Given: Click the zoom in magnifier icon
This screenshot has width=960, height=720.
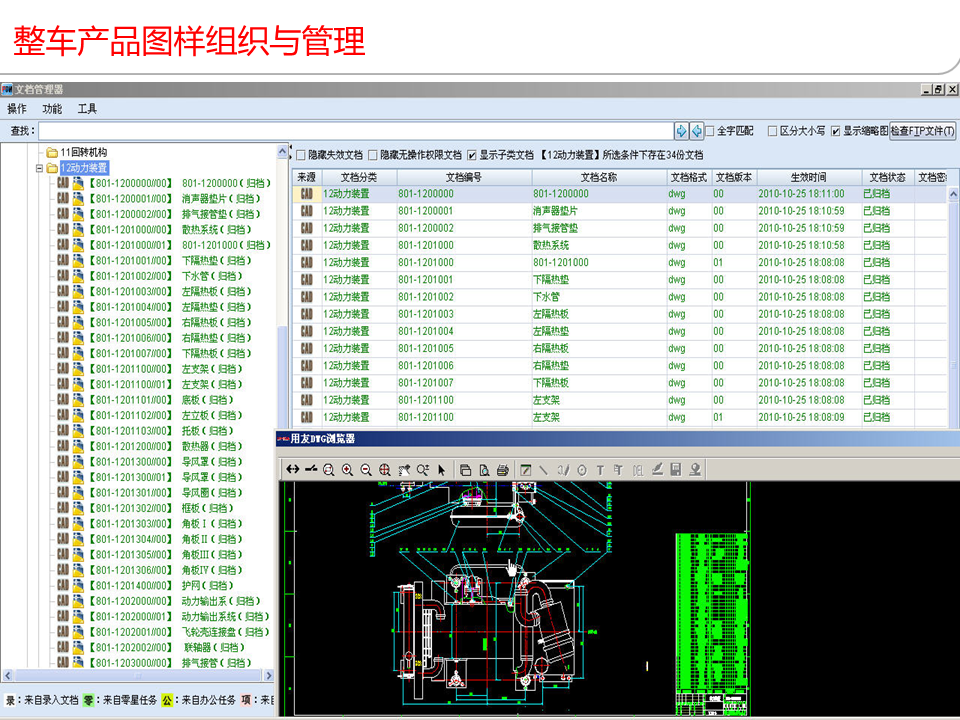Looking at the screenshot, I should tap(347, 470).
